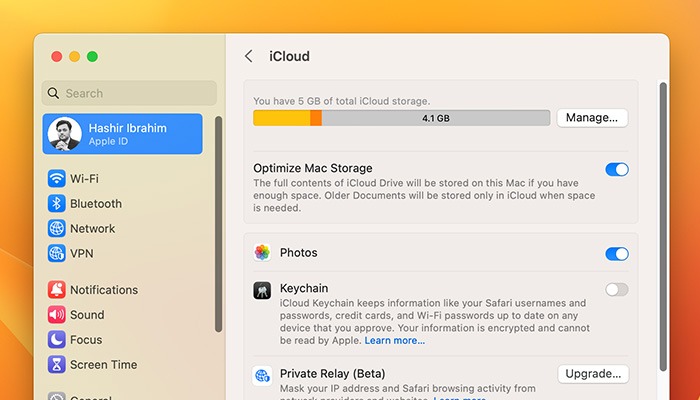Click the orange segment of storage bar
The height and width of the screenshot is (400, 700).
point(316,118)
